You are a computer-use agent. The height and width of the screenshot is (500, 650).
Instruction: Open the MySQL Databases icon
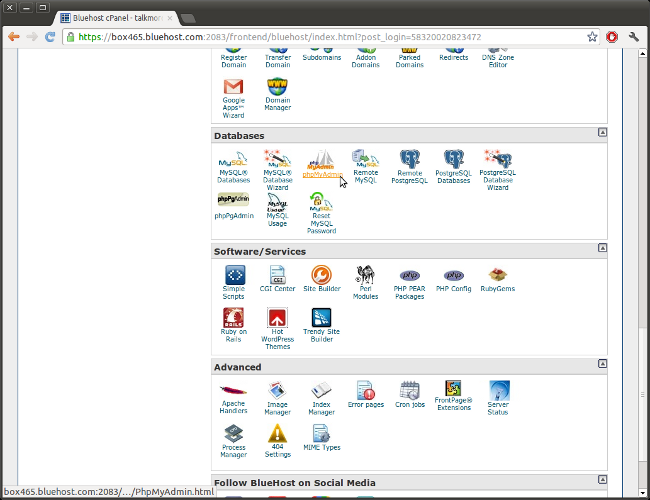(x=233, y=167)
